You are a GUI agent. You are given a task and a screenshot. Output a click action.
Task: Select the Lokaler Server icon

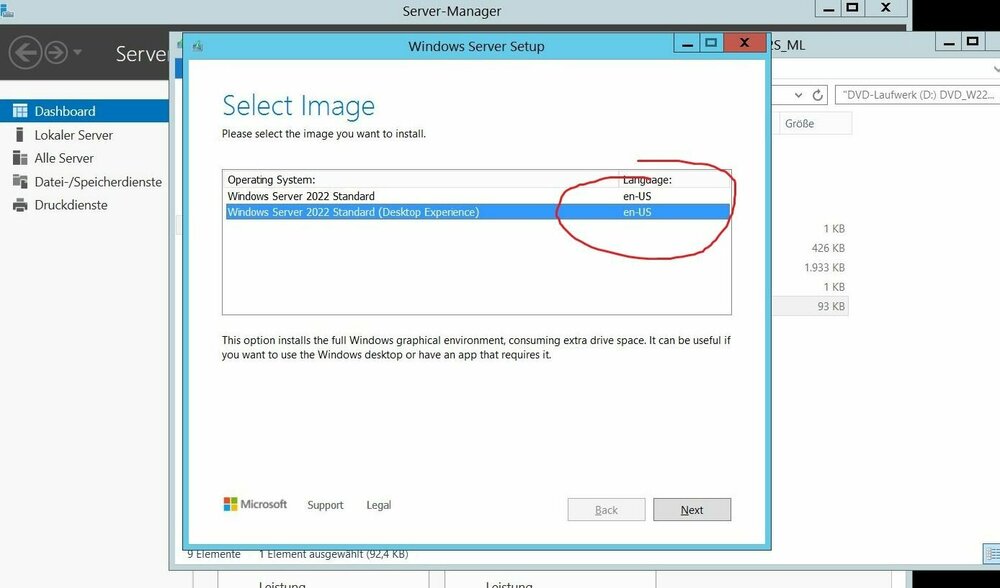point(18,135)
